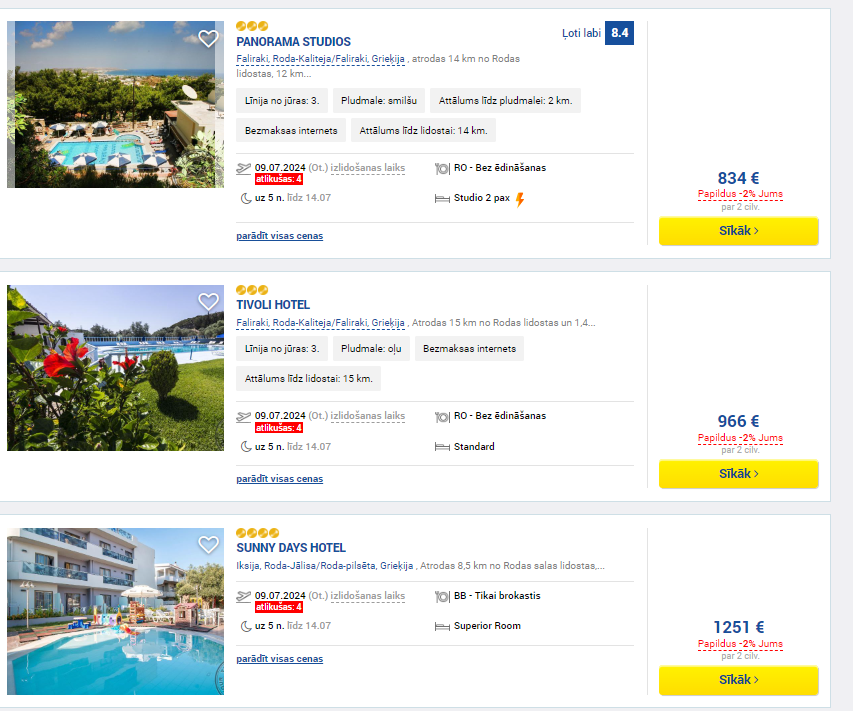Screen dimensions: 853x711
Task: Select the 'Bezmaksas internets' tag in Tivoli Hotel
Action: click(x=469, y=349)
